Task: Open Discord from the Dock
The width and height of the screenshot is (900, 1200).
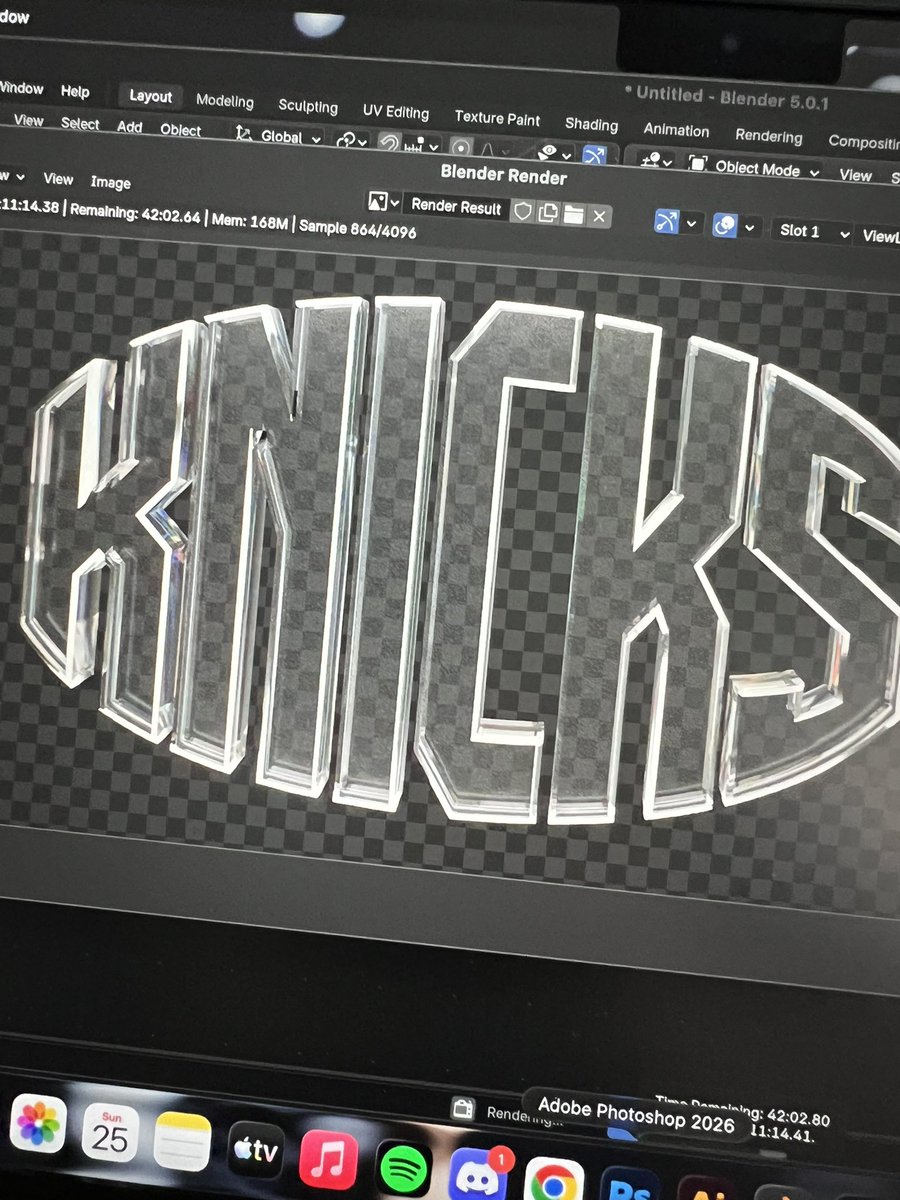Action: 478,1174
